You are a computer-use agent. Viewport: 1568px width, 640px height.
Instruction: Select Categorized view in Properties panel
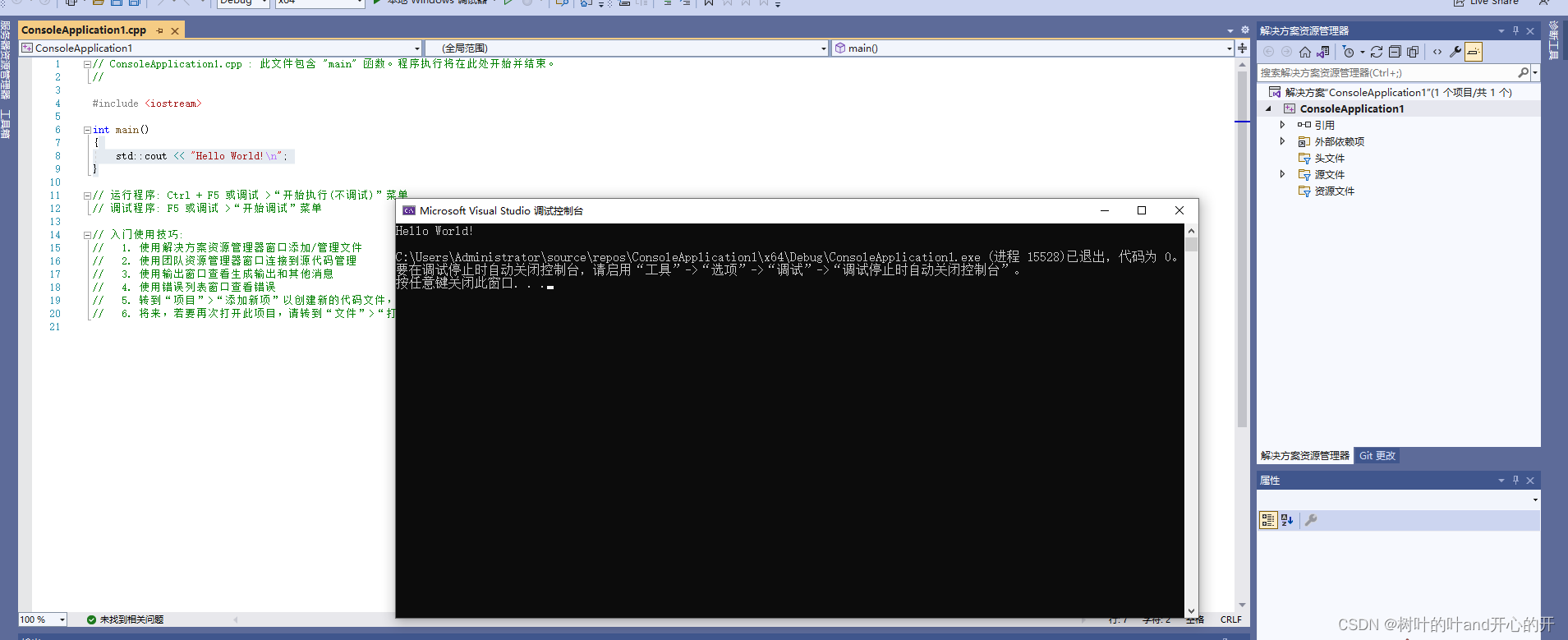click(1268, 520)
